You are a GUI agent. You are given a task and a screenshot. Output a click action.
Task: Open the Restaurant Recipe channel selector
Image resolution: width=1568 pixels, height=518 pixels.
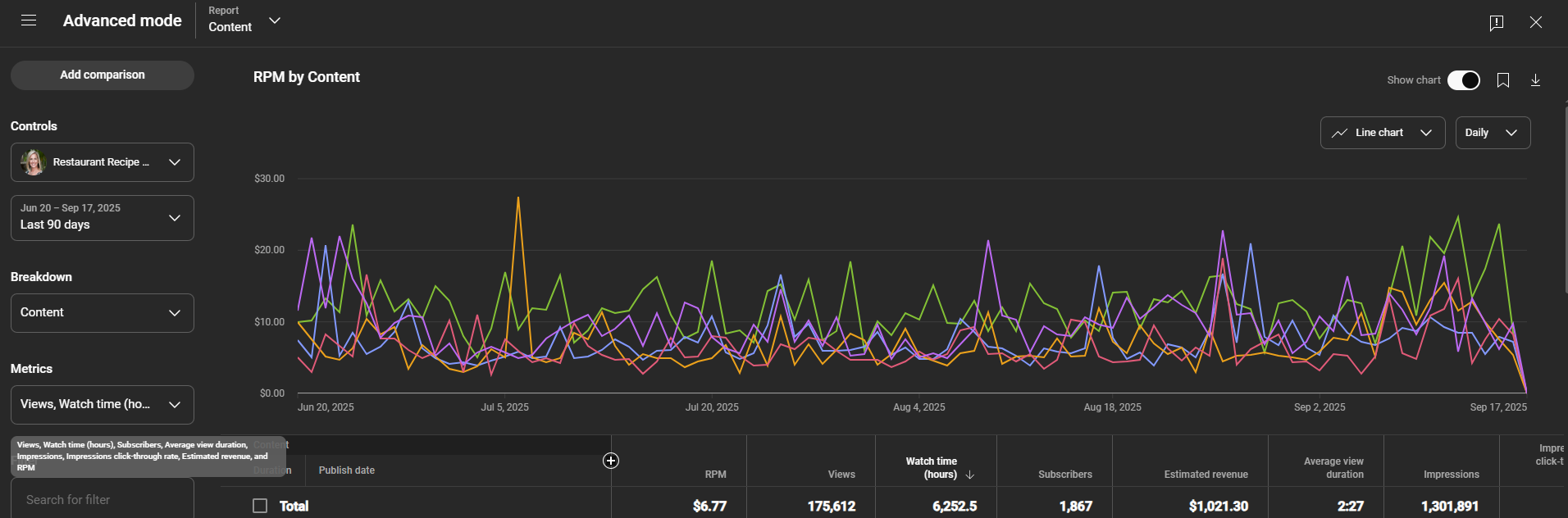click(x=103, y=162)
